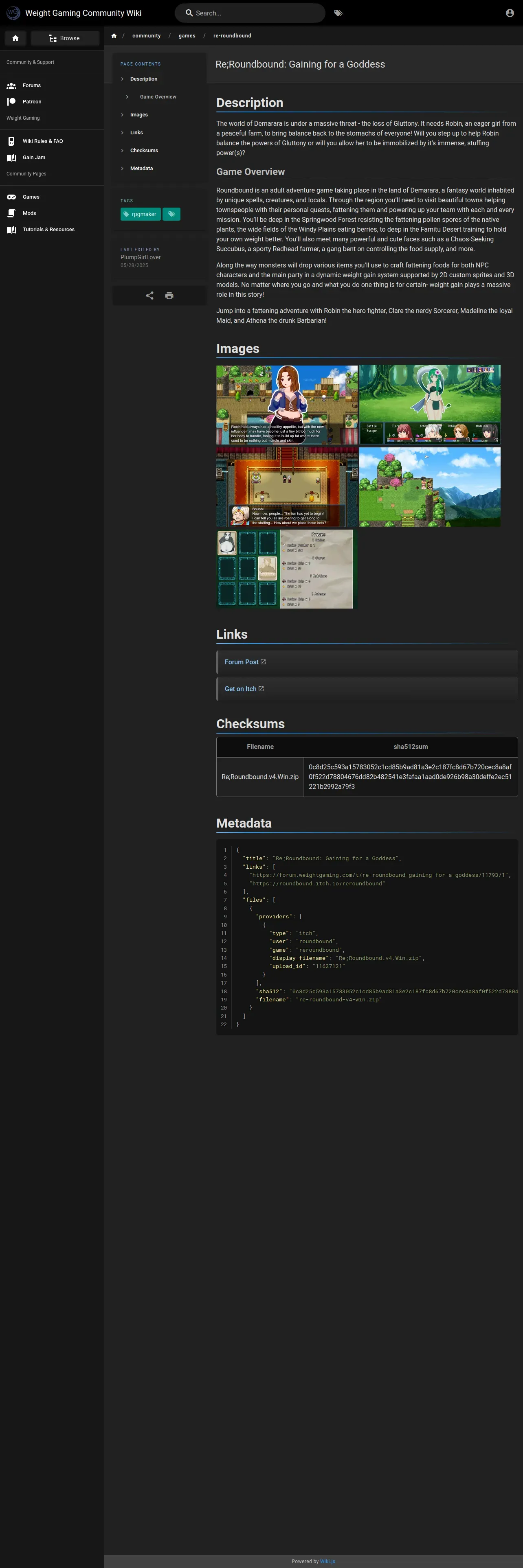Open the green-haired battle scene screenshot

[x=429, y=404]
